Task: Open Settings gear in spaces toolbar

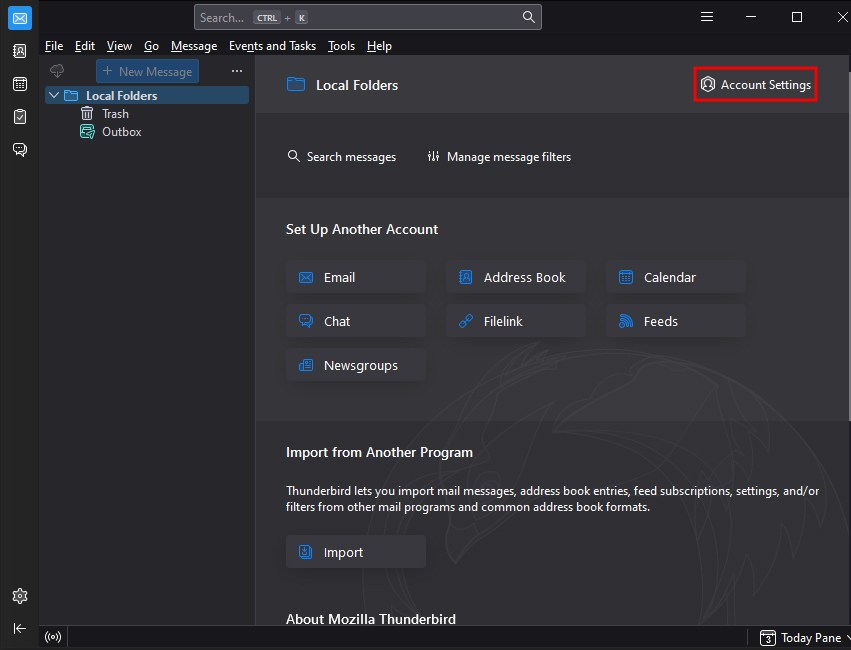Action: 19,596
